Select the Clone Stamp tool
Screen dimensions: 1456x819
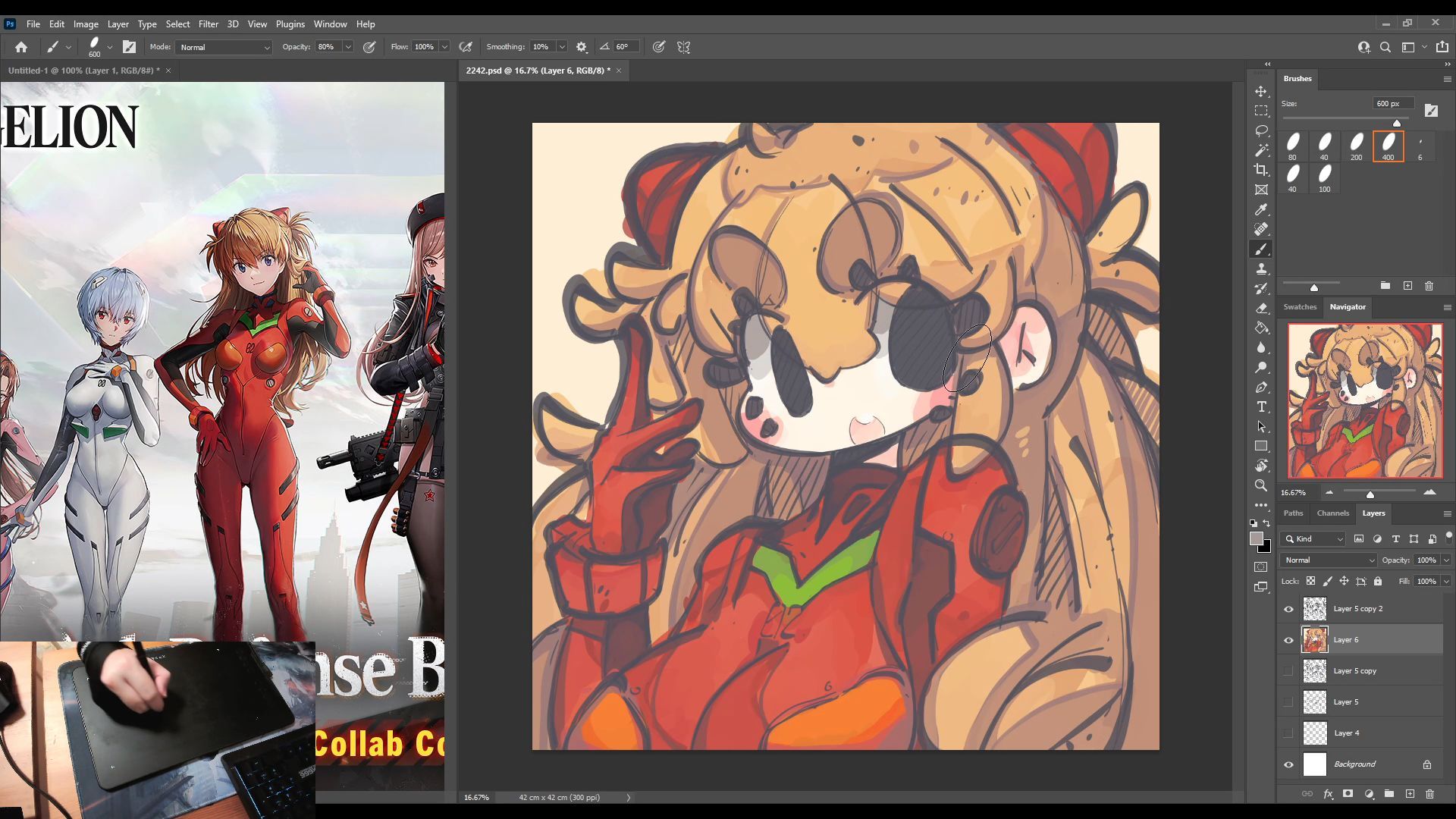click(x=1261, y=269)
